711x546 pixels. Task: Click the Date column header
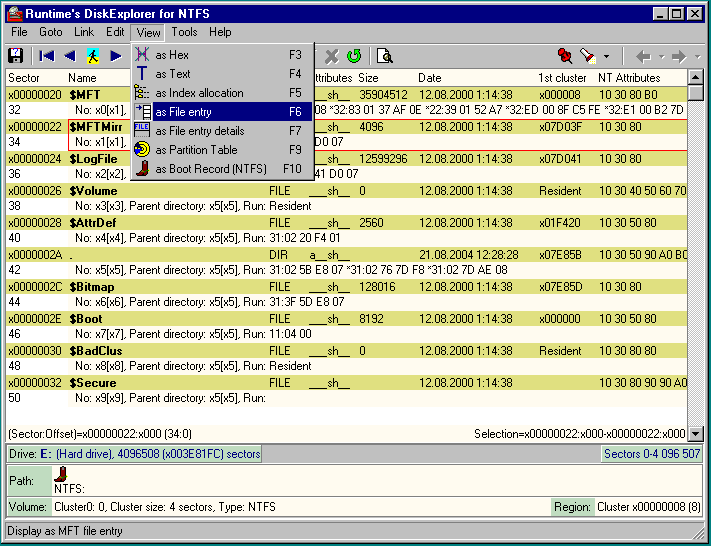click(x=429, y=78)
